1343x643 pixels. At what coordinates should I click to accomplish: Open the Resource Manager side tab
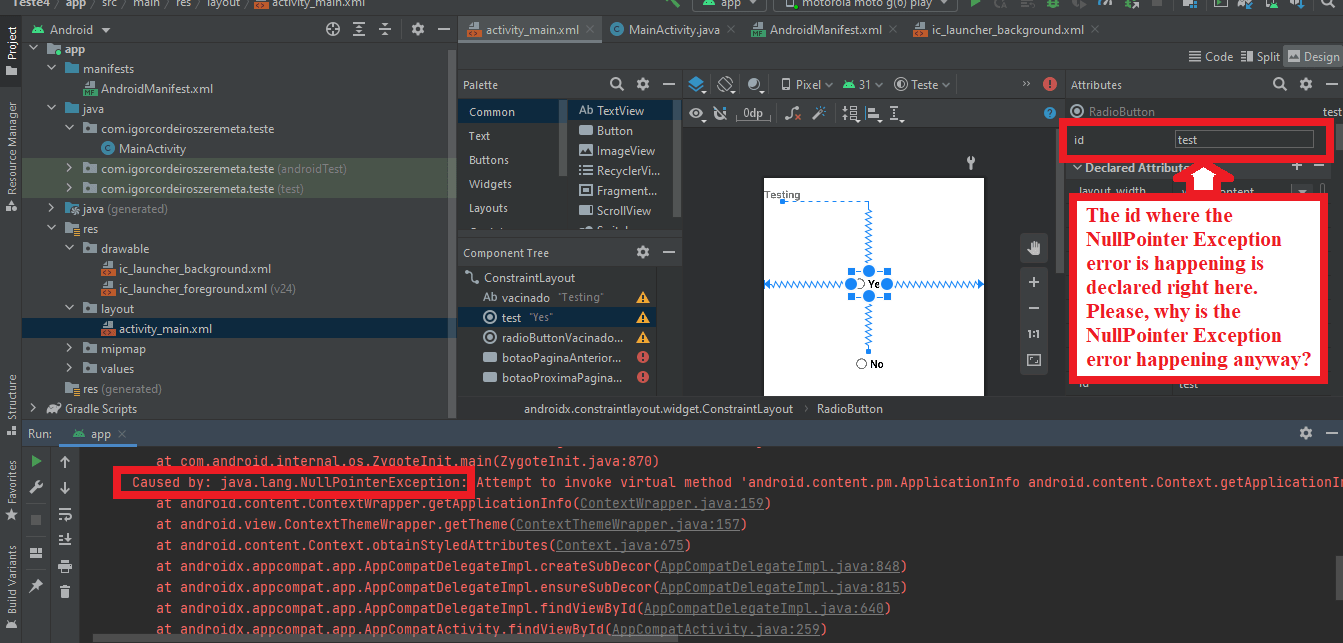pyautogui.click(x=12, y=155)
